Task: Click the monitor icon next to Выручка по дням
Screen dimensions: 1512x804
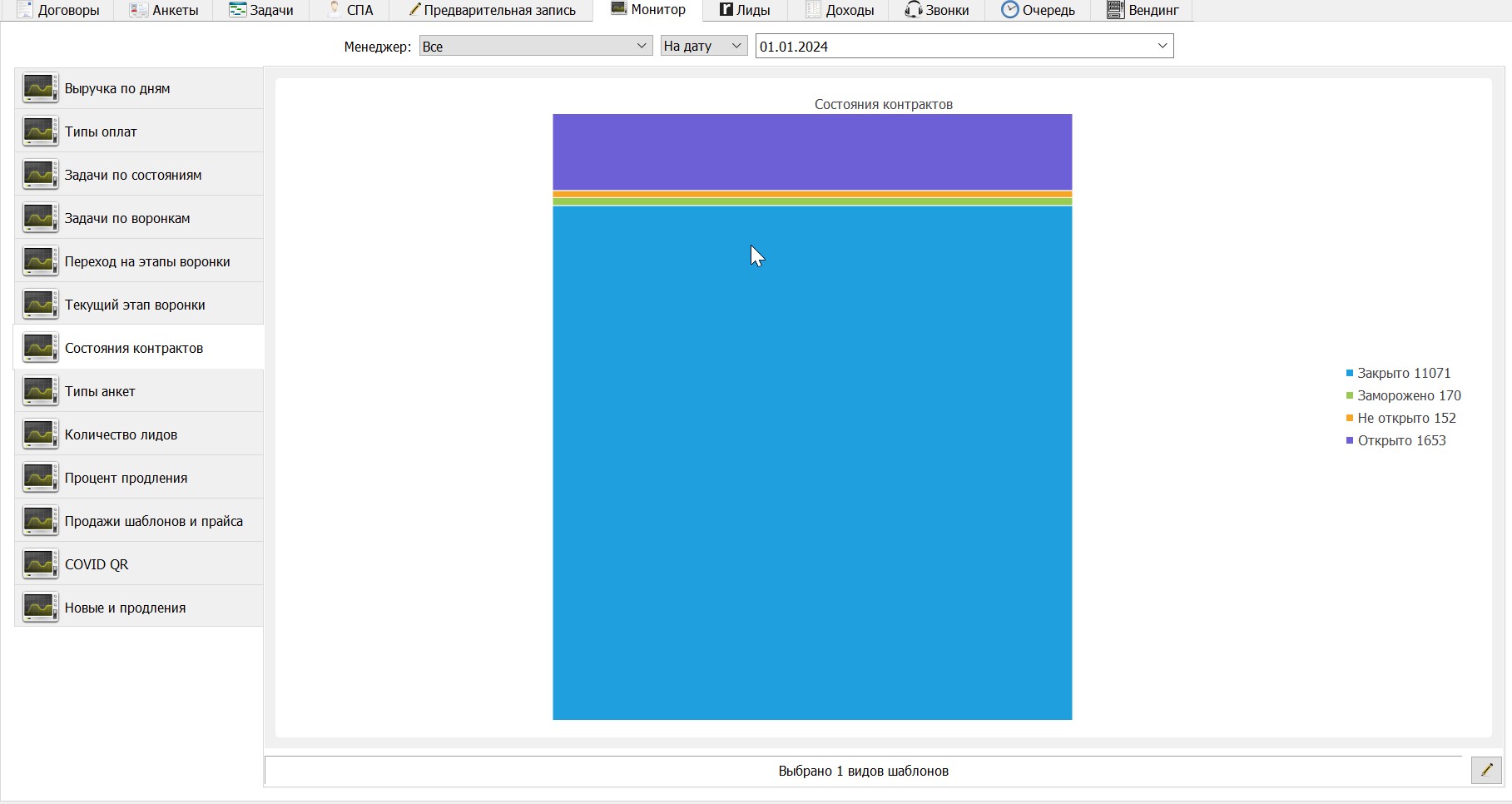Action: click(40, 88)
